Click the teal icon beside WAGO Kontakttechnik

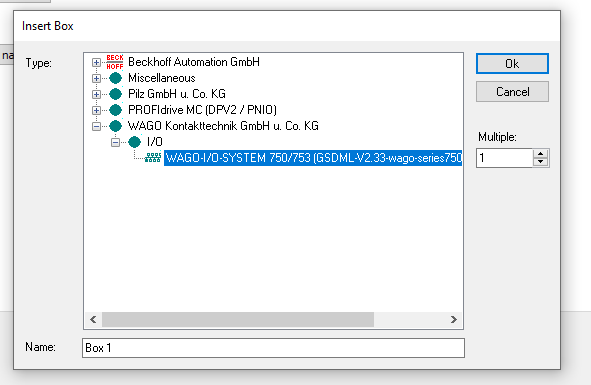point(115,126)
